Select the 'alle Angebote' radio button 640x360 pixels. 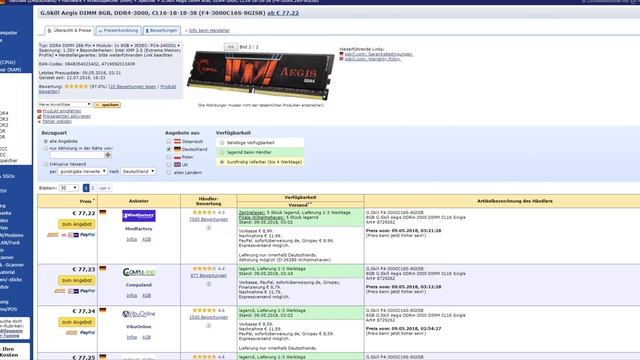[46, 141]
